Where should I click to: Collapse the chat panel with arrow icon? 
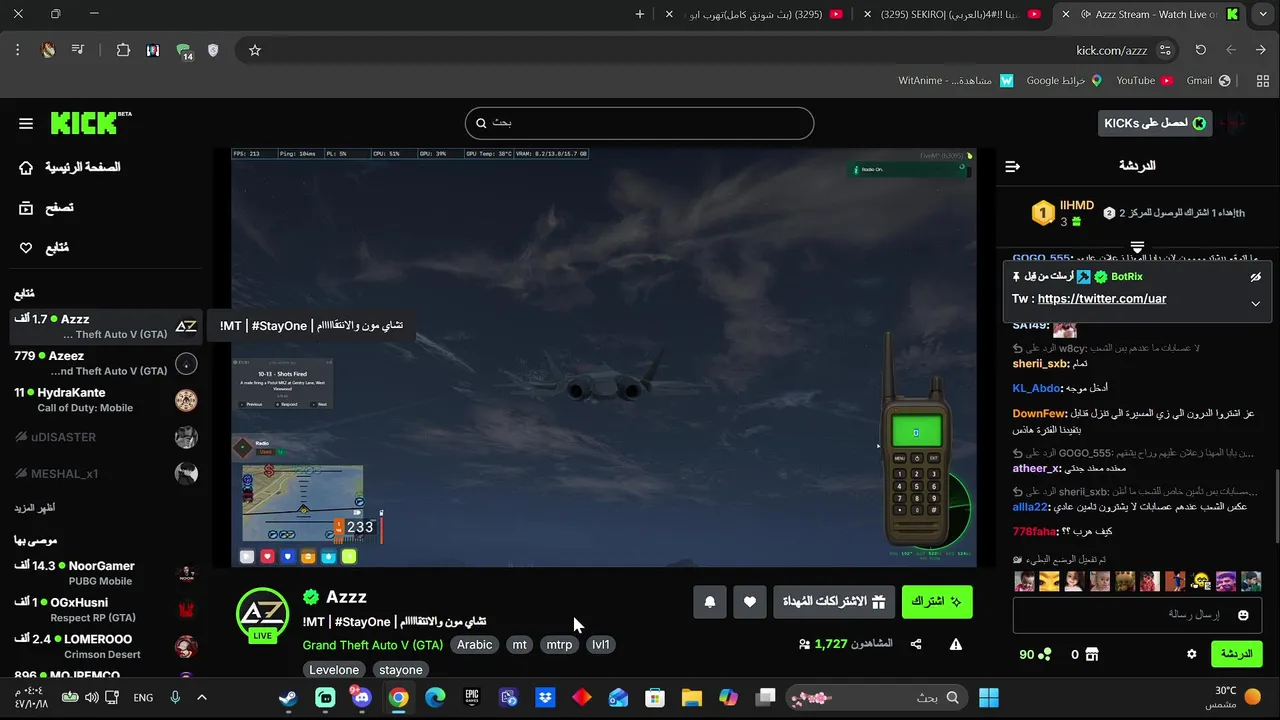click(1013, 166)
